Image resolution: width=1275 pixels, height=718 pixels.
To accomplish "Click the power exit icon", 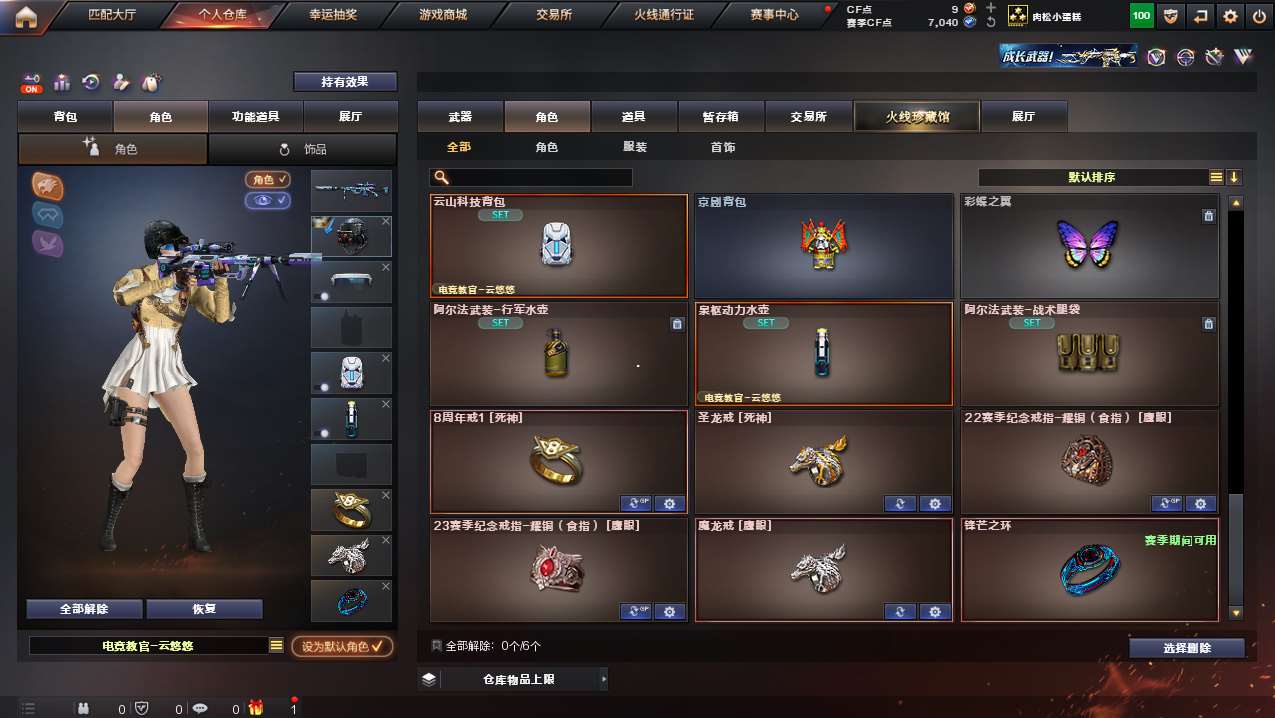I will (x=1259, y=16).
